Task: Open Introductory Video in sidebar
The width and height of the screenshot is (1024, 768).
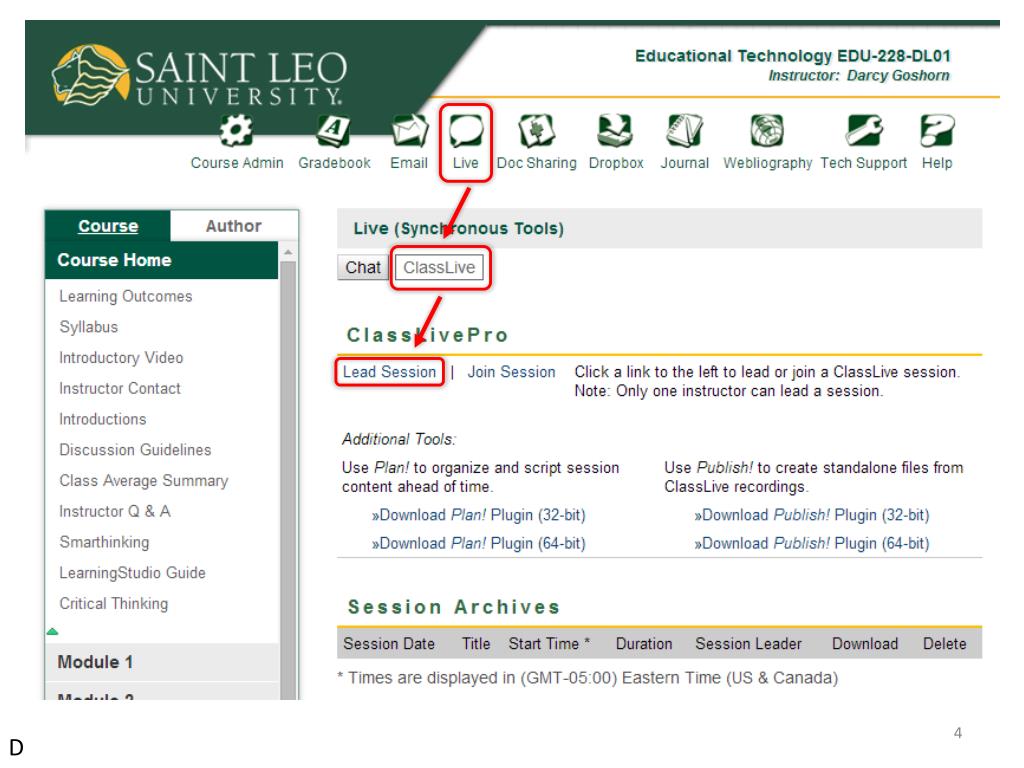Action: [x=121, y=358]
